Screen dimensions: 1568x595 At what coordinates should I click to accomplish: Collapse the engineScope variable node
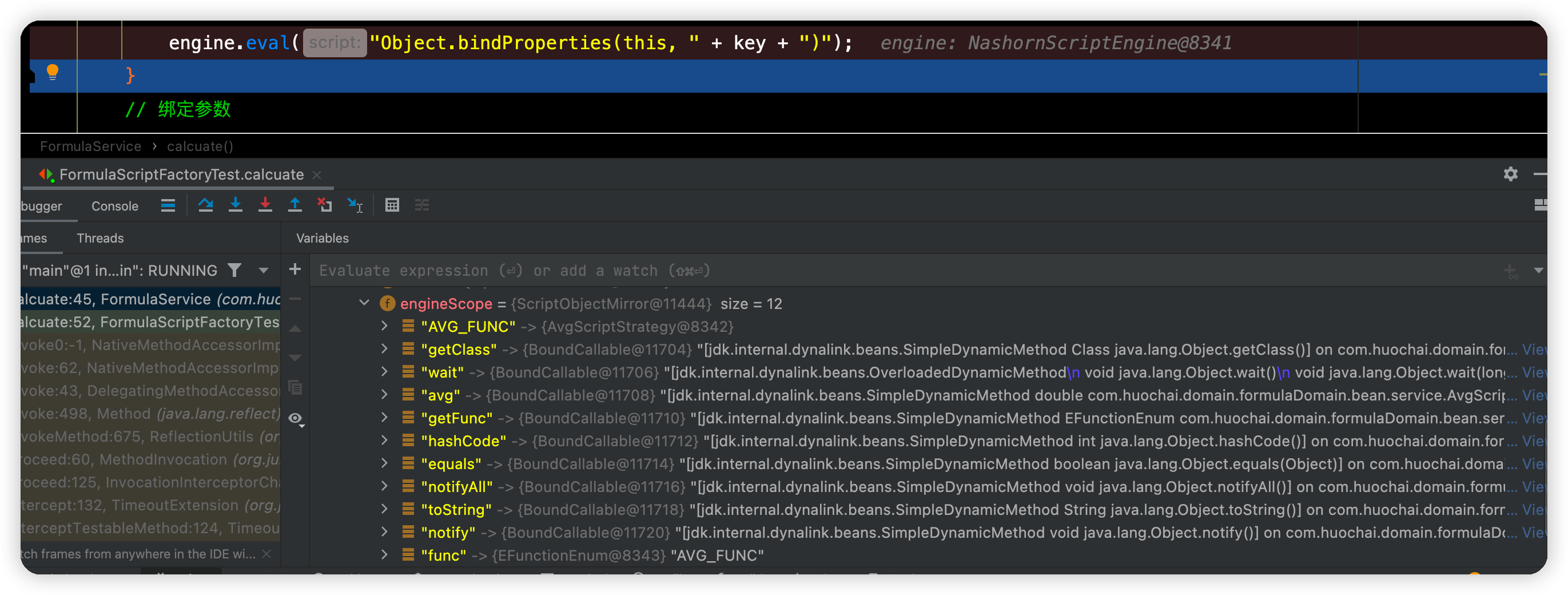[x=364, y=303]
